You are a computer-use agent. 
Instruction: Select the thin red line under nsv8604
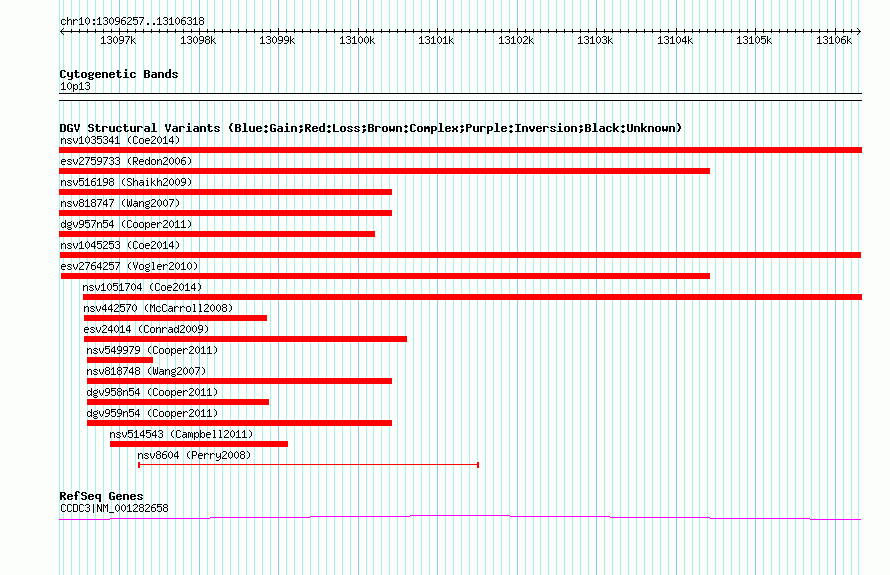tap(309, 465)
